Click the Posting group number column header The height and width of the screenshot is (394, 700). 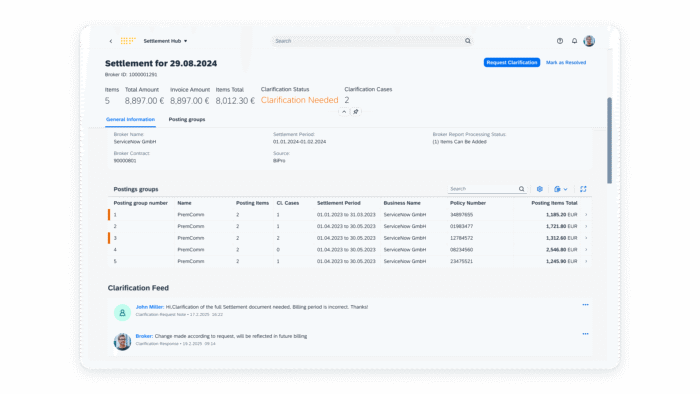[x=141, y=203]
